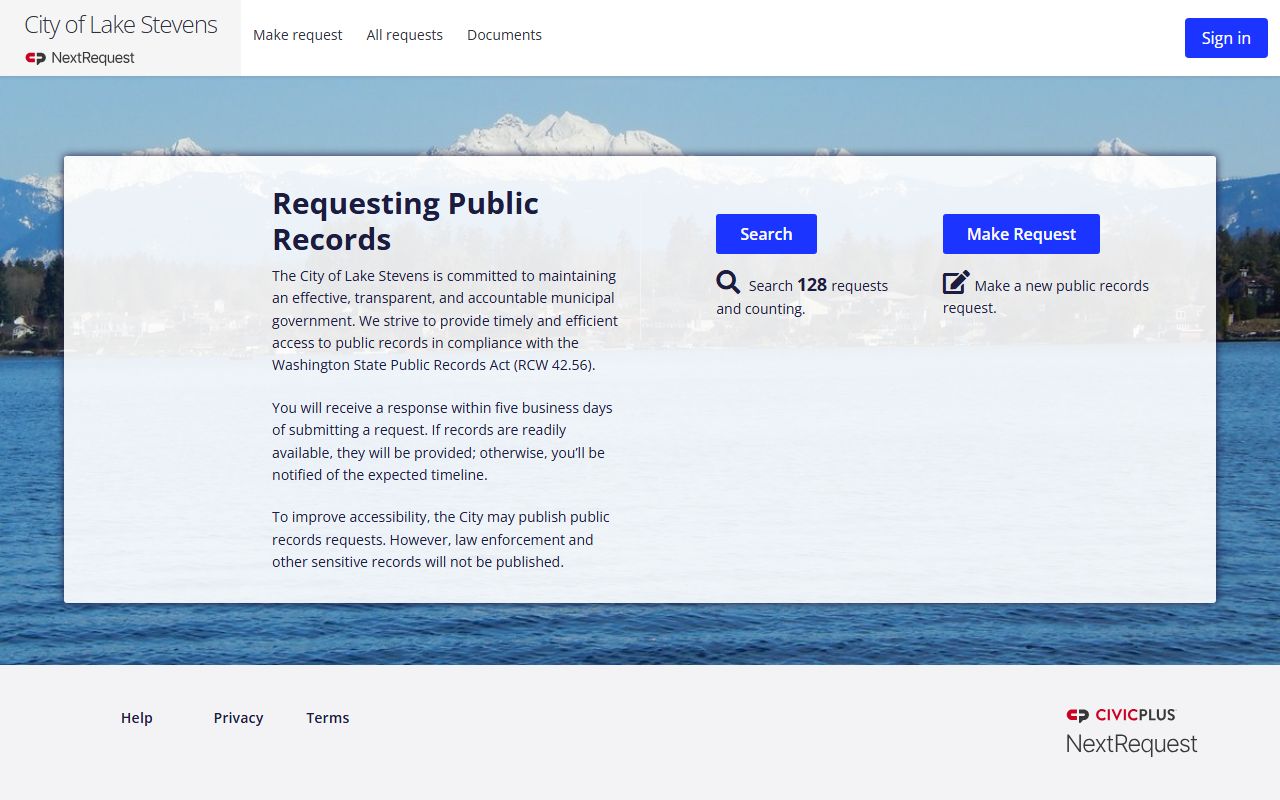Open the All requests nav item

point(404,35)
